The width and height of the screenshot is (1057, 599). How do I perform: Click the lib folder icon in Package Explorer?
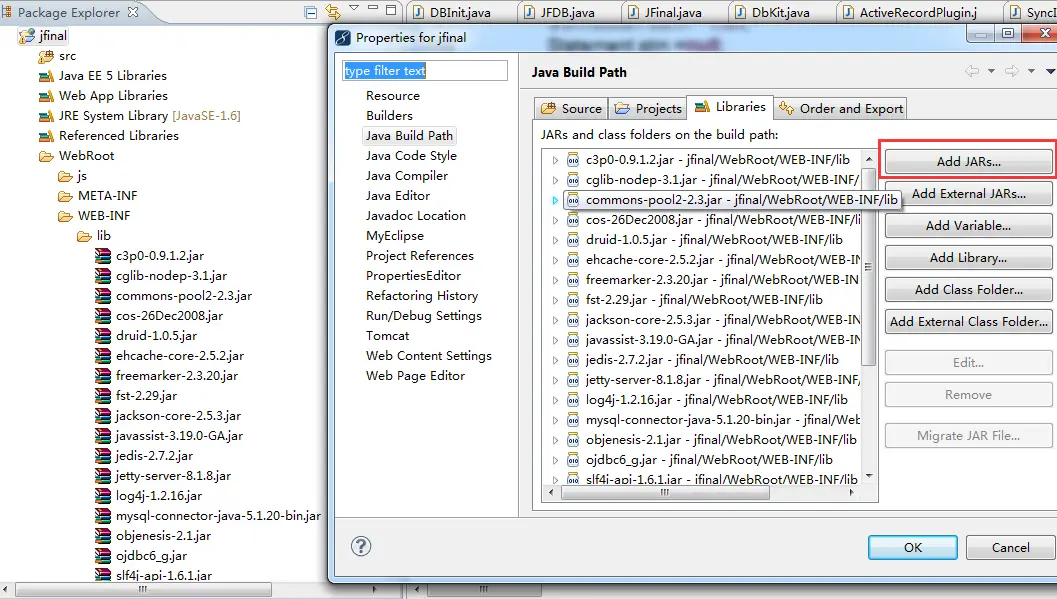pos(84,237)
